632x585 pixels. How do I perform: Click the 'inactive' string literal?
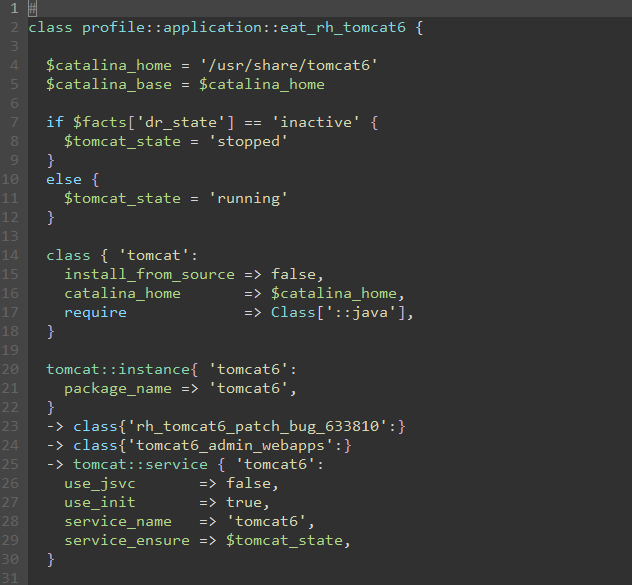(x=316, y=122)
